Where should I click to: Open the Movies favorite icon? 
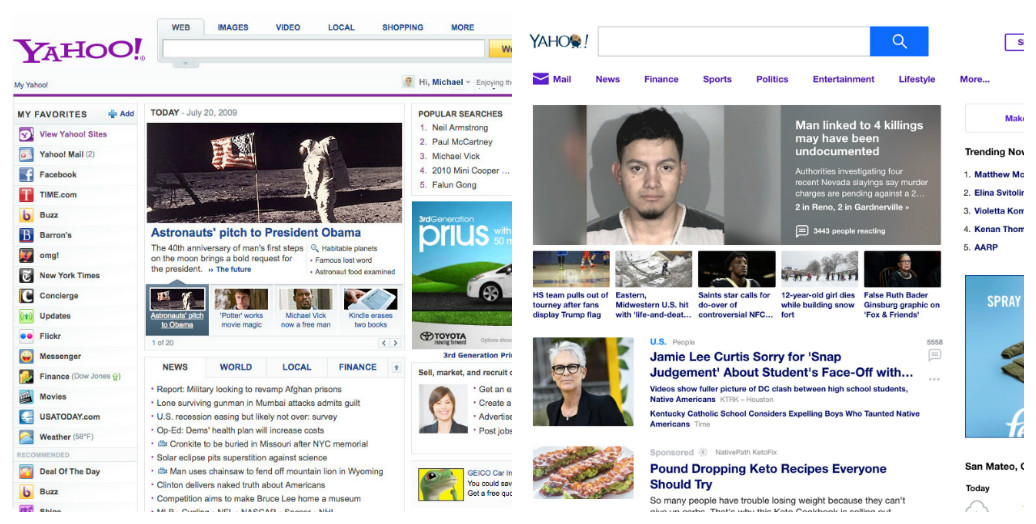(x=26, y=397)
